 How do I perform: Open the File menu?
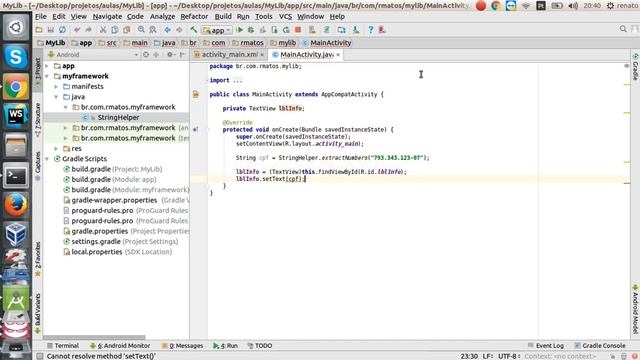point(40,16)
